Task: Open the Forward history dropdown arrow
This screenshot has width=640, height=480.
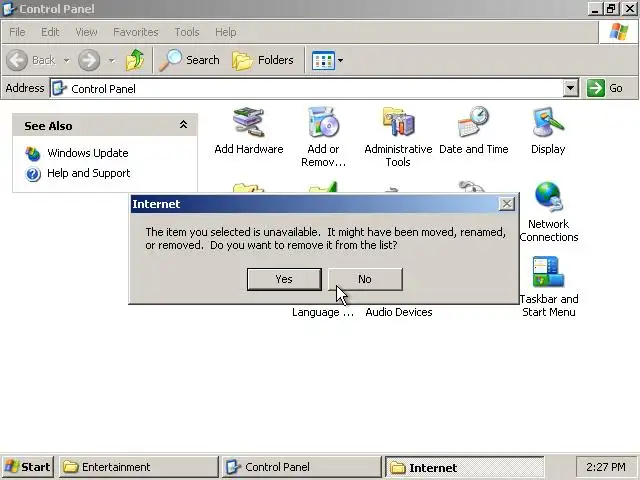Action: pos(111,61)
